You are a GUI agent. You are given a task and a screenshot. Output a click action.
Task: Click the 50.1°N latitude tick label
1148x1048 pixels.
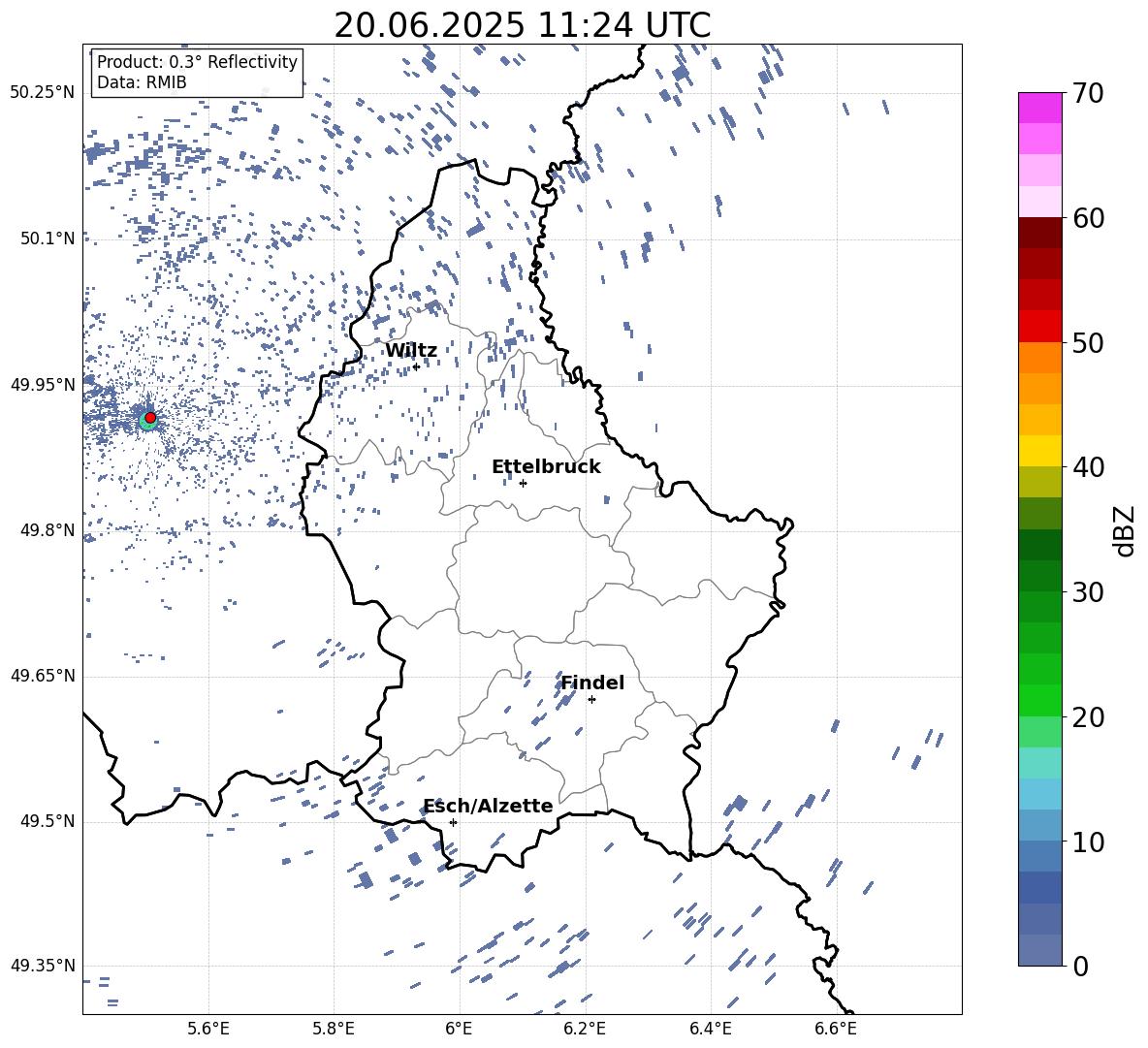(48, 238)
